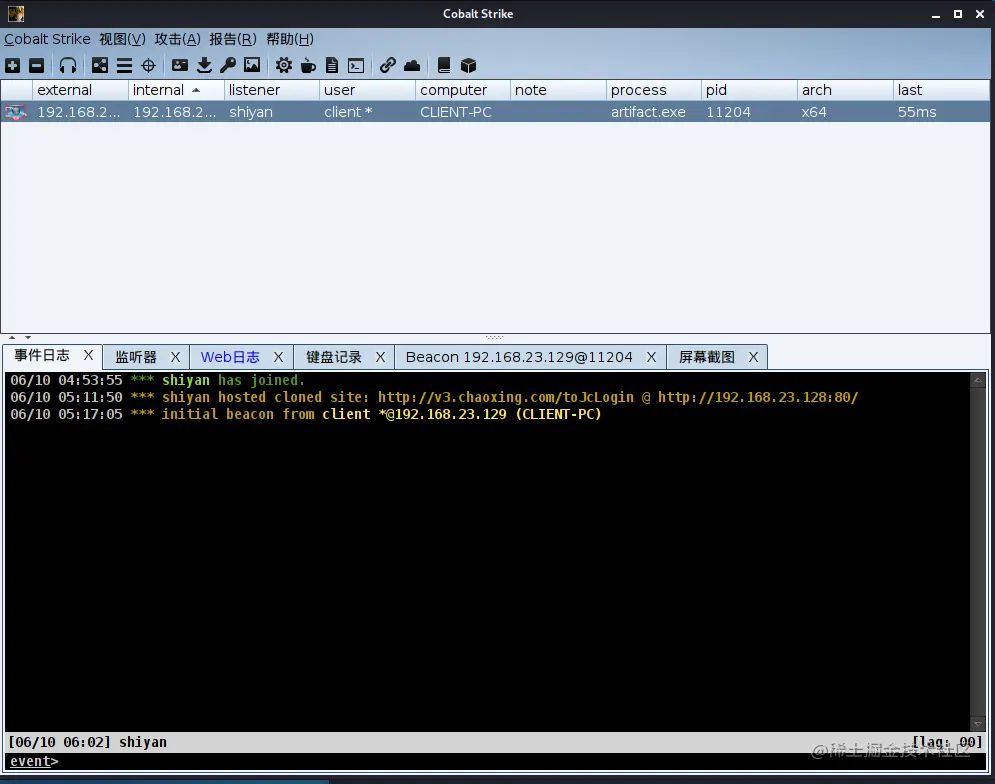Screen dimensions: 995x784
Task: Sort sessions by arch column
Action: (845, 90)
